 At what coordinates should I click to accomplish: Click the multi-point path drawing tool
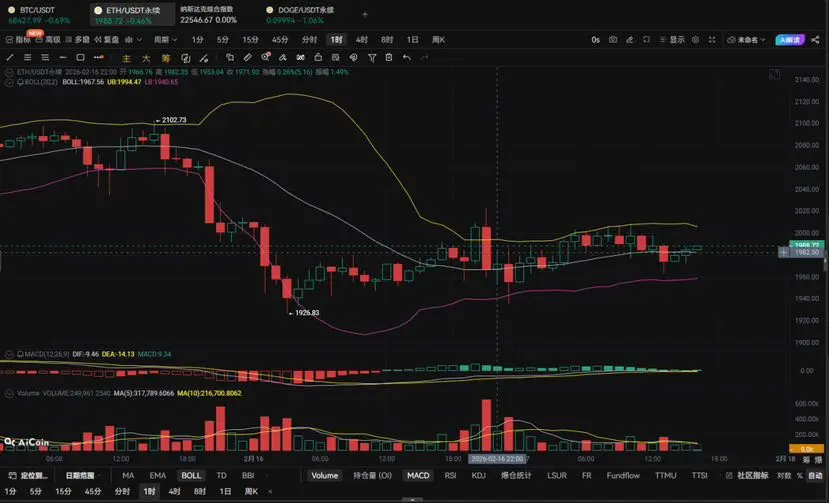point(98,57)
